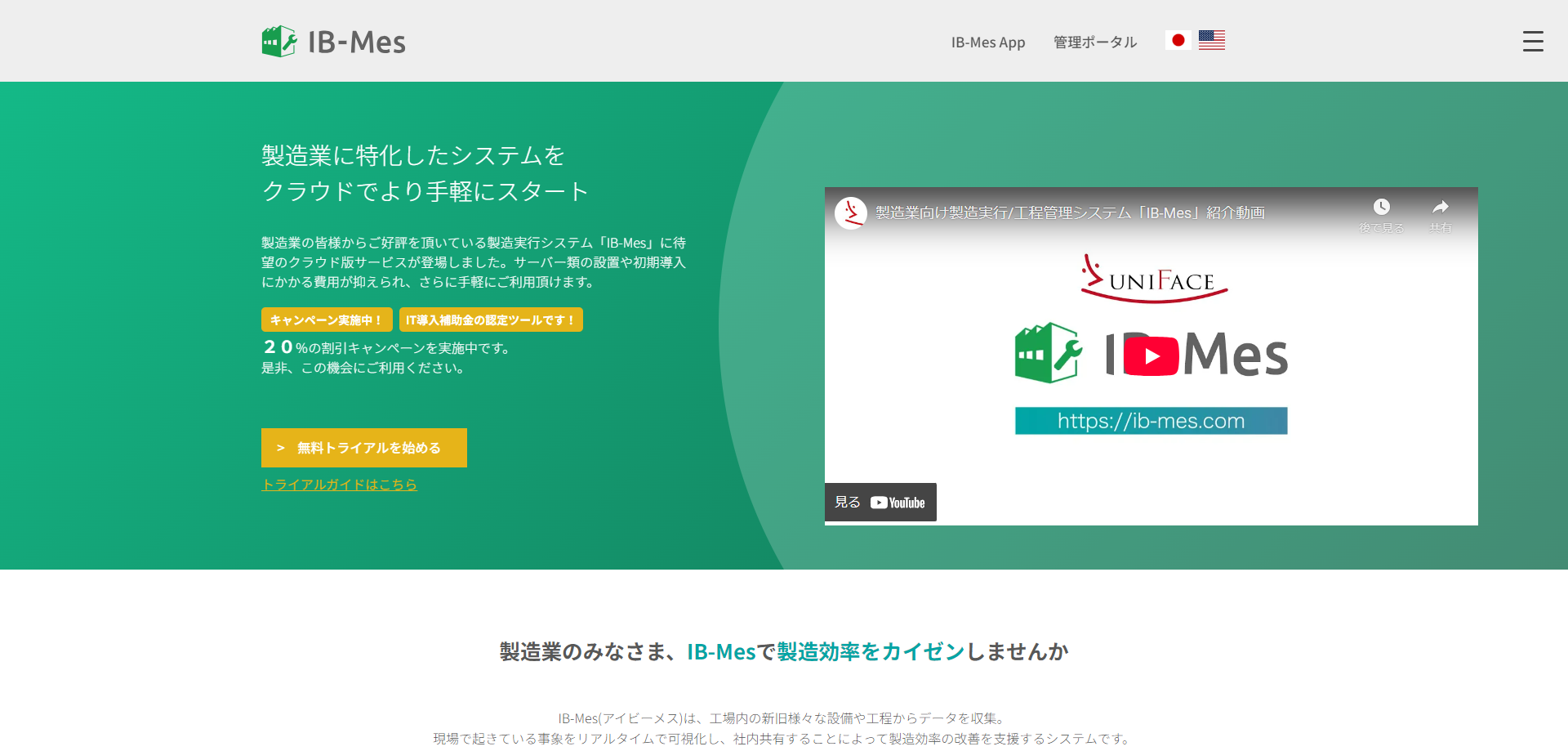The height and width of the screenshot is (751, 1568).
Task: Open the IB-Mes App menu item
Action: [x=988, y=42]
